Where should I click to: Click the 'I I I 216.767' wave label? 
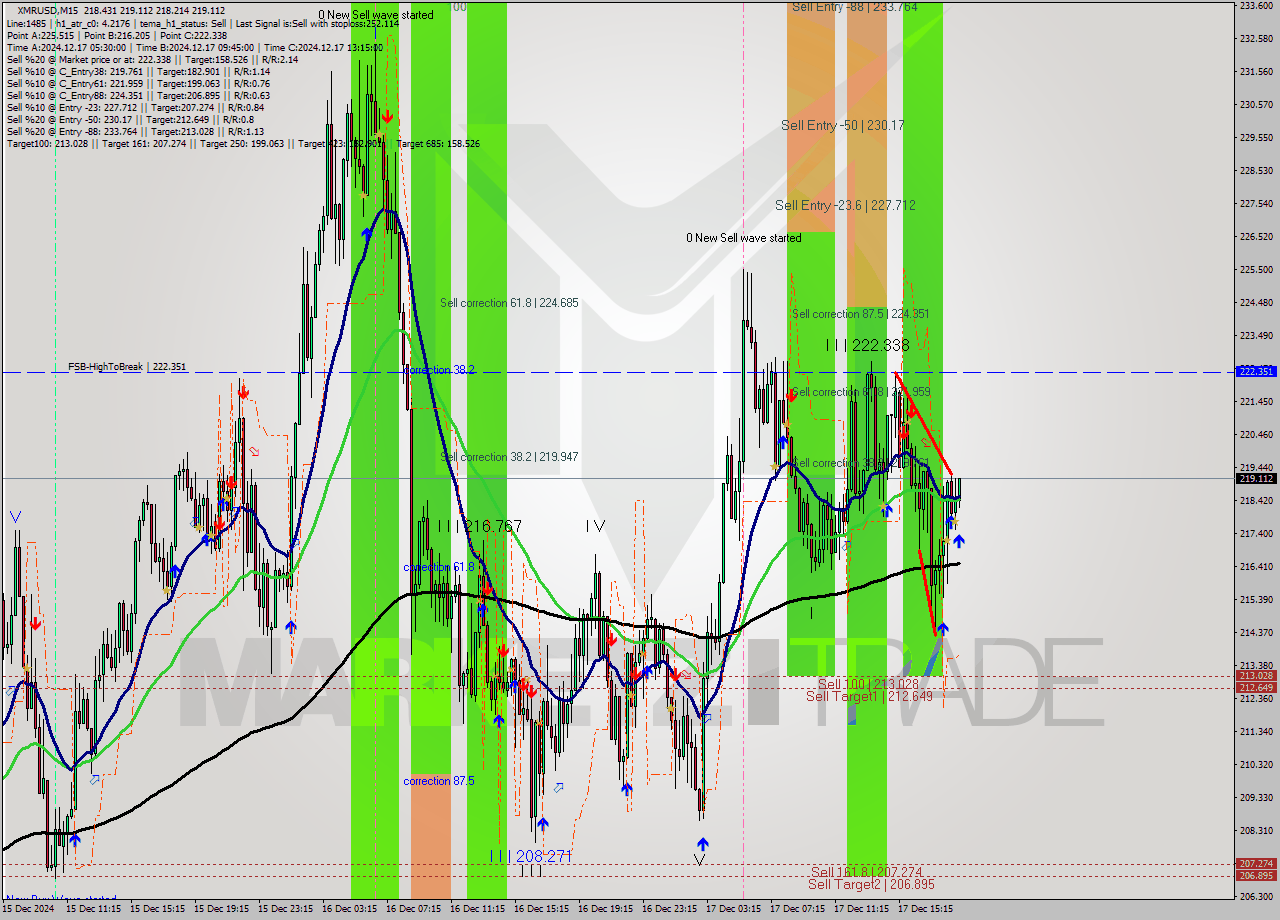(479, 526)
